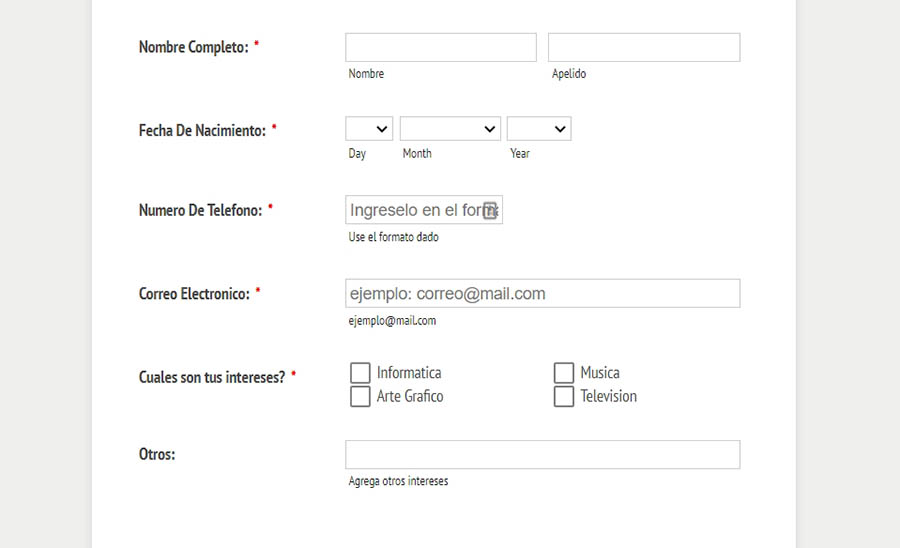Click the 'Fecha De Nacimiento' label
The width and height of the screenshot is (900, 548).
point(202,130)
